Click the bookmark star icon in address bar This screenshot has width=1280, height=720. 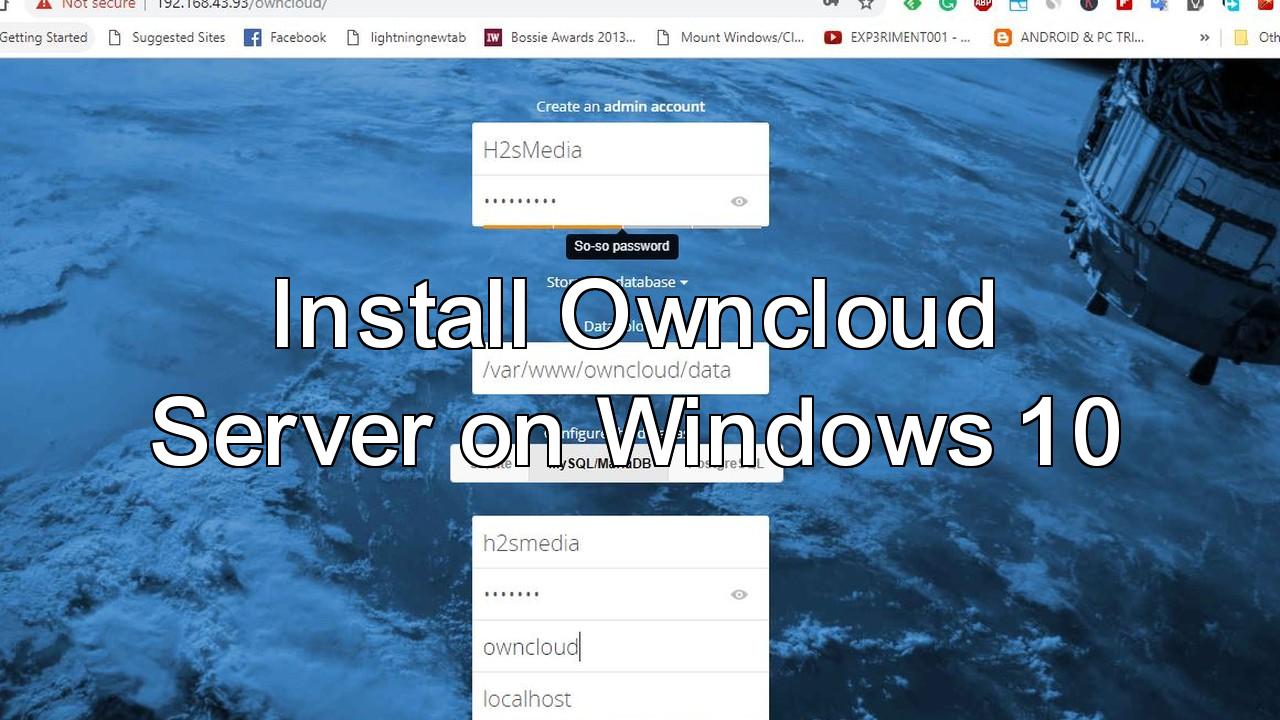pyautogui.click(x=866, y=4)
